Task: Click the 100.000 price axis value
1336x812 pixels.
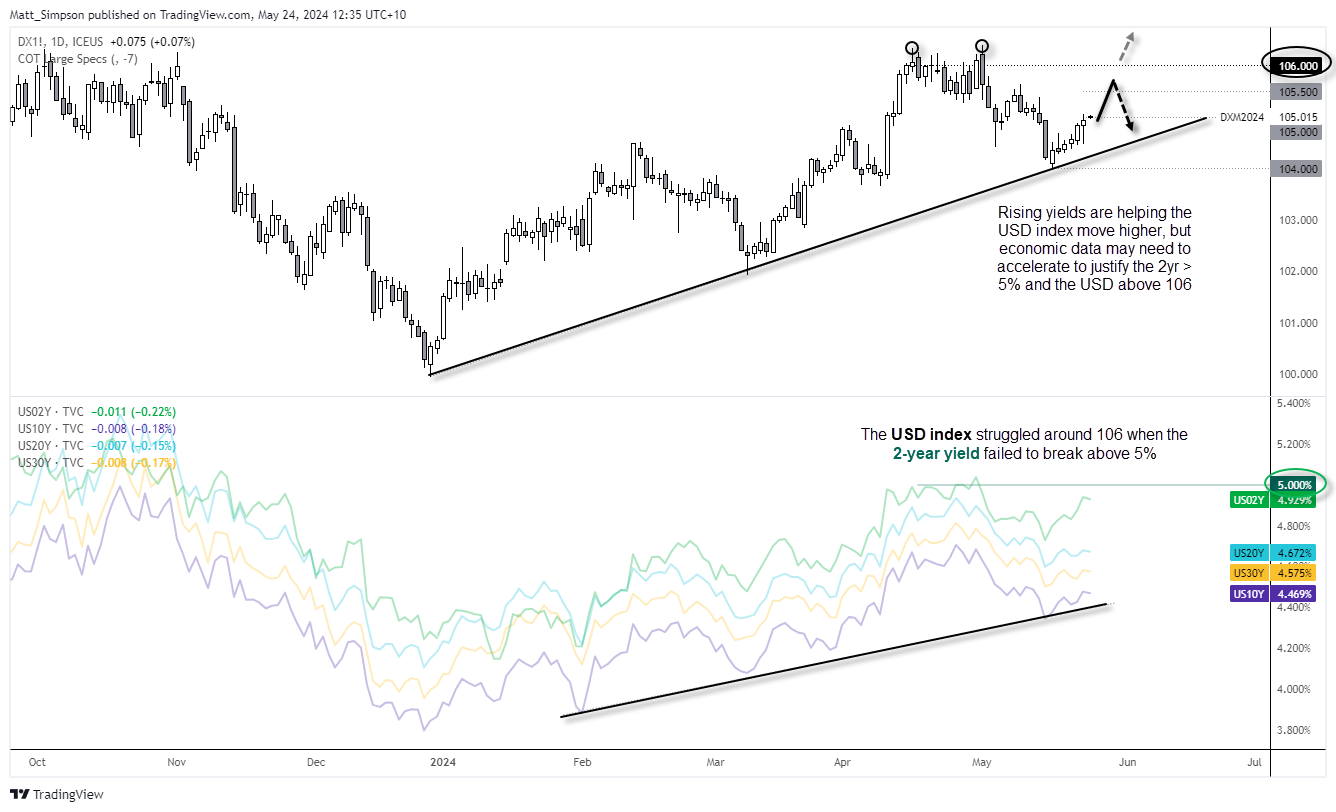Action: point(1299,374)
